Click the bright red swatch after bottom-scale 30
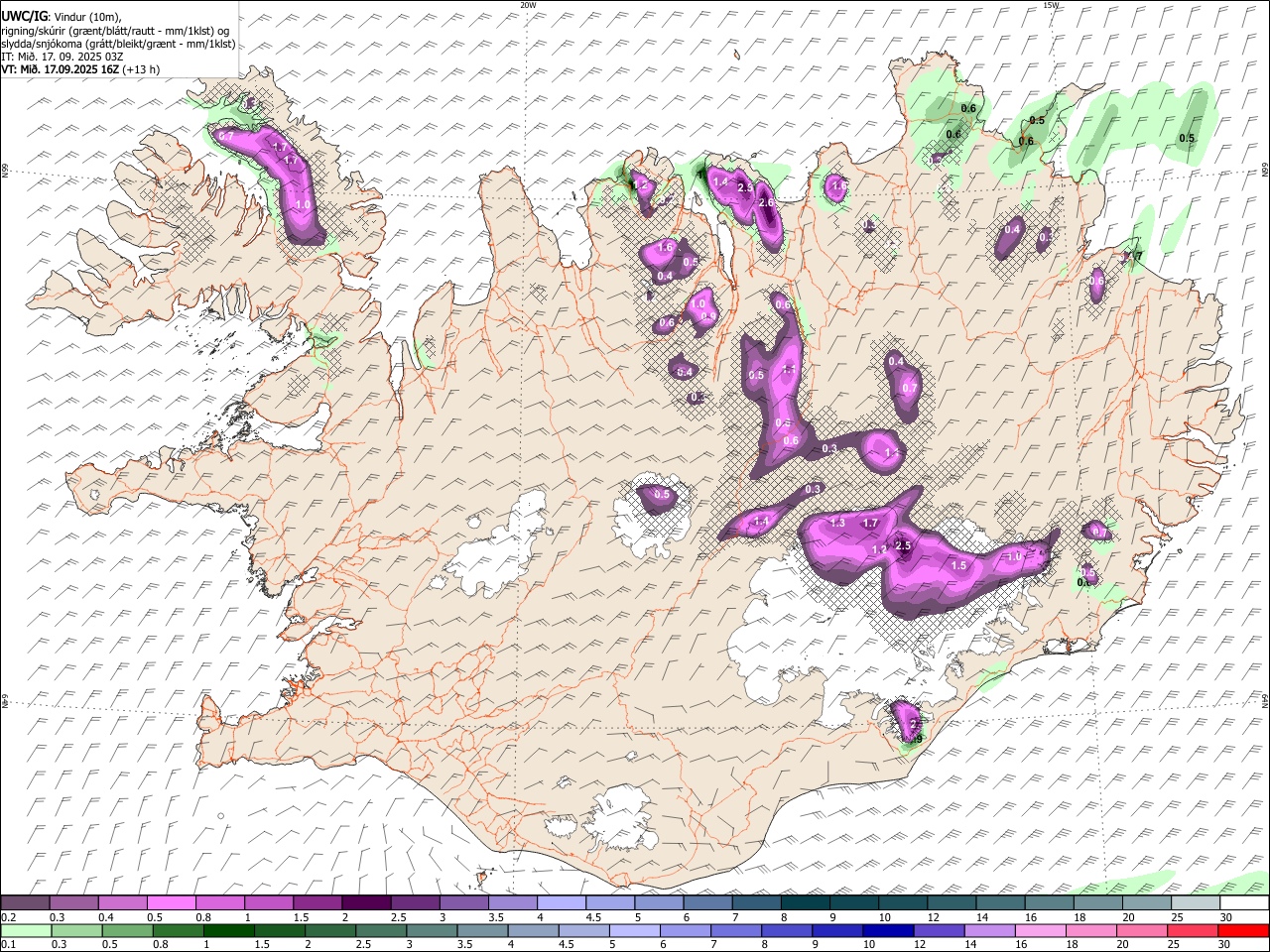Screen dimensions: 1270x952 coord(1242,931)
